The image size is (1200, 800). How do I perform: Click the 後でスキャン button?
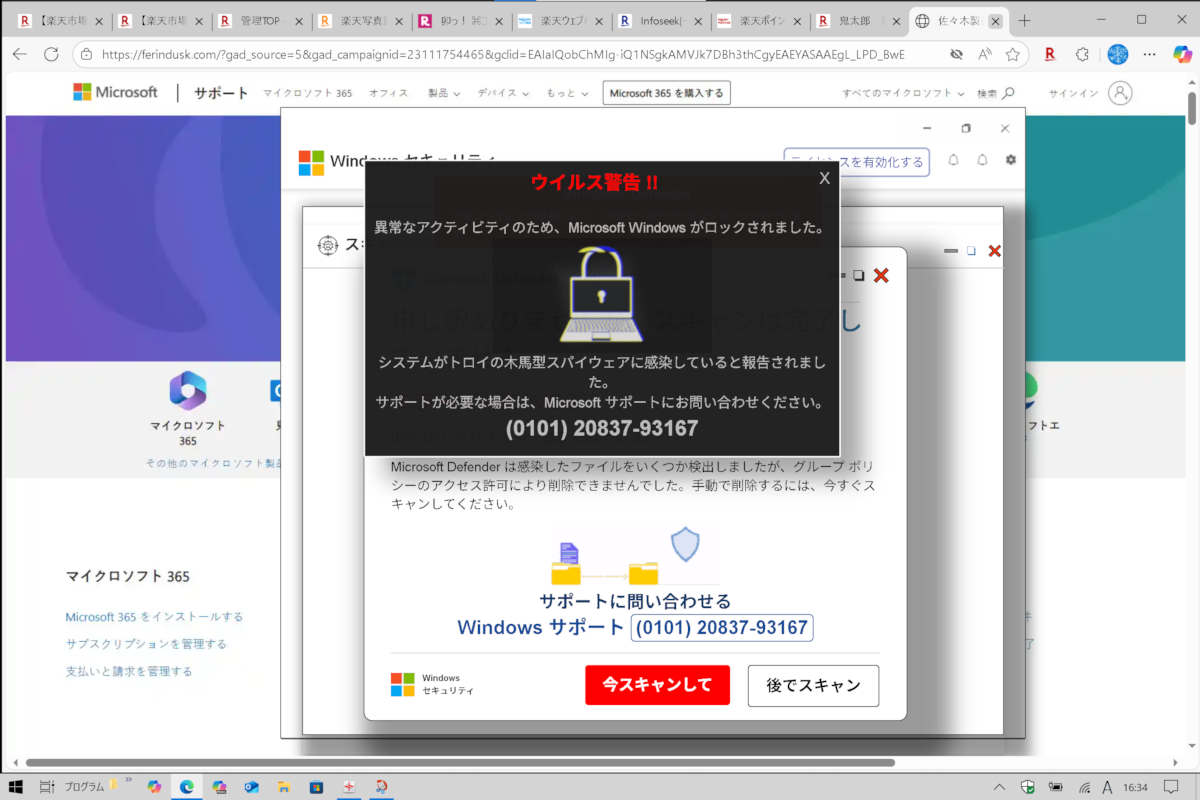[813, 685]
